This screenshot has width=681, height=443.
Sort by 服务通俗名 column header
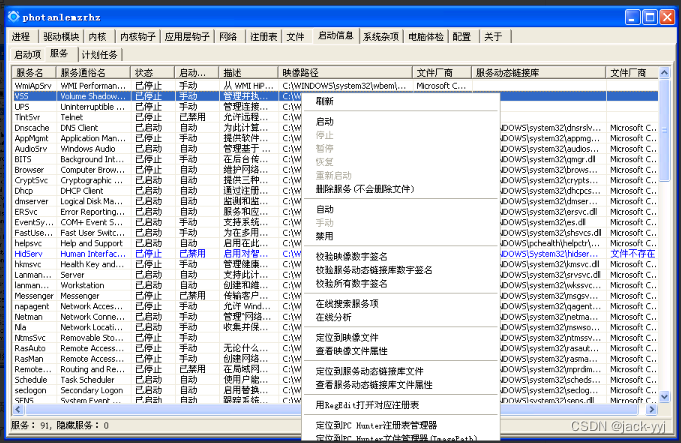click(x=93, y=73)
